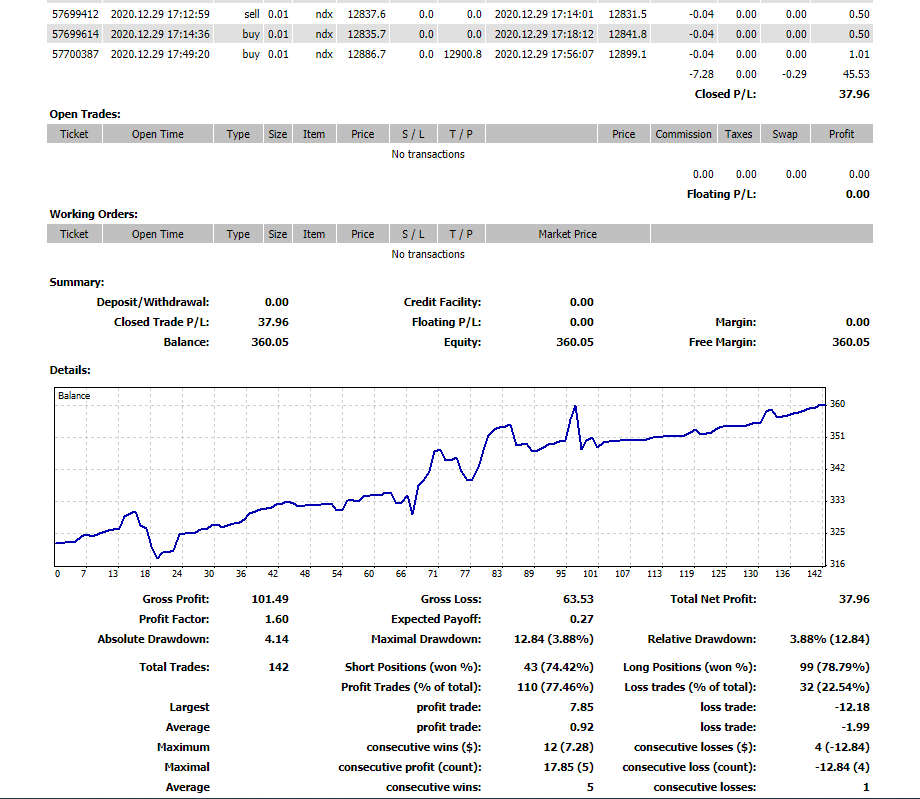Click the Maximal Drawdown value 12.84 (3.88%)
This screenshot has height=799, width=920.
click(554, 639)
